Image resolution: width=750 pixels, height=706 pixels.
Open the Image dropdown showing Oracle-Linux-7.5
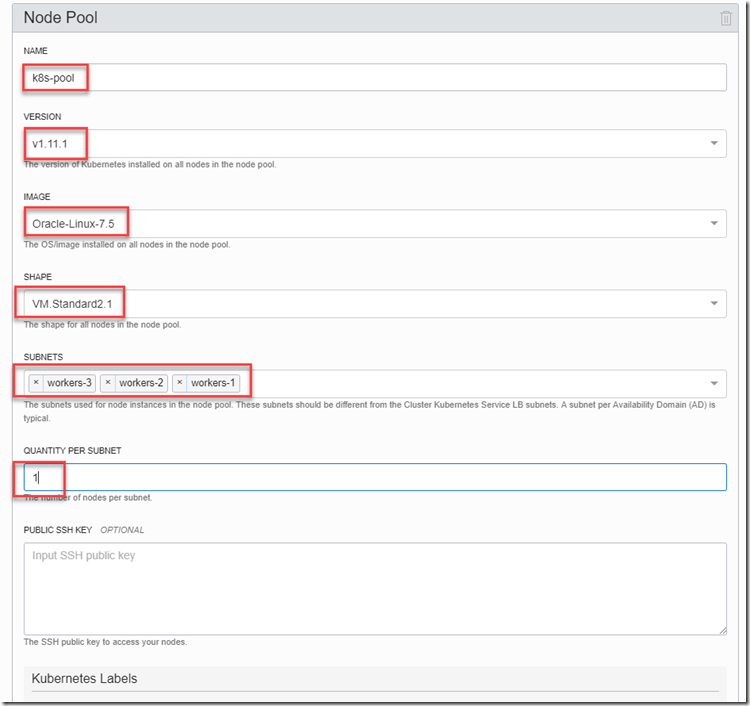[x=375, y=223]
